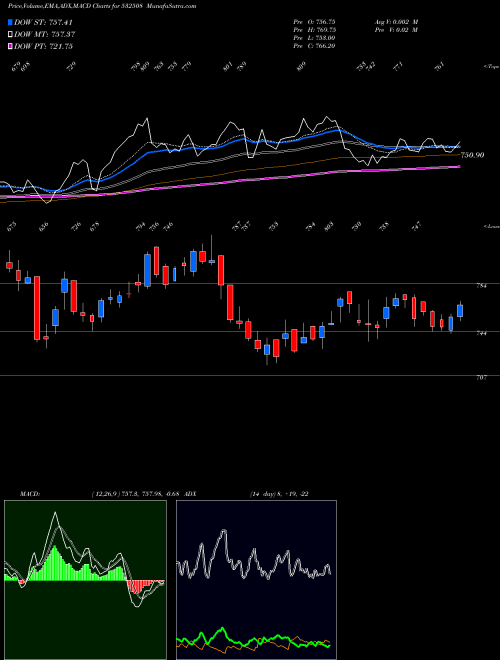500x660 pixels.
Task: Click the 'MACD:' panel heading
Action: point(29,494)
